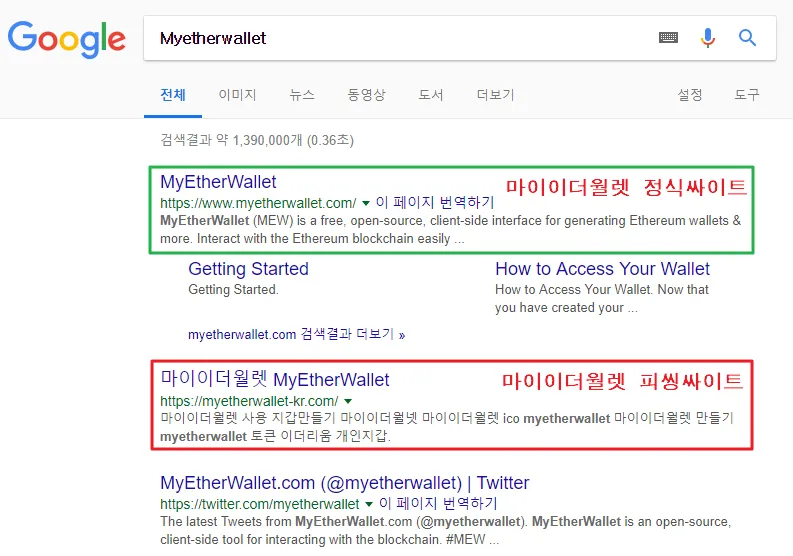Click inside the Myetherwallet search field
Screen dimensions: 793x556
click(400, 38)
